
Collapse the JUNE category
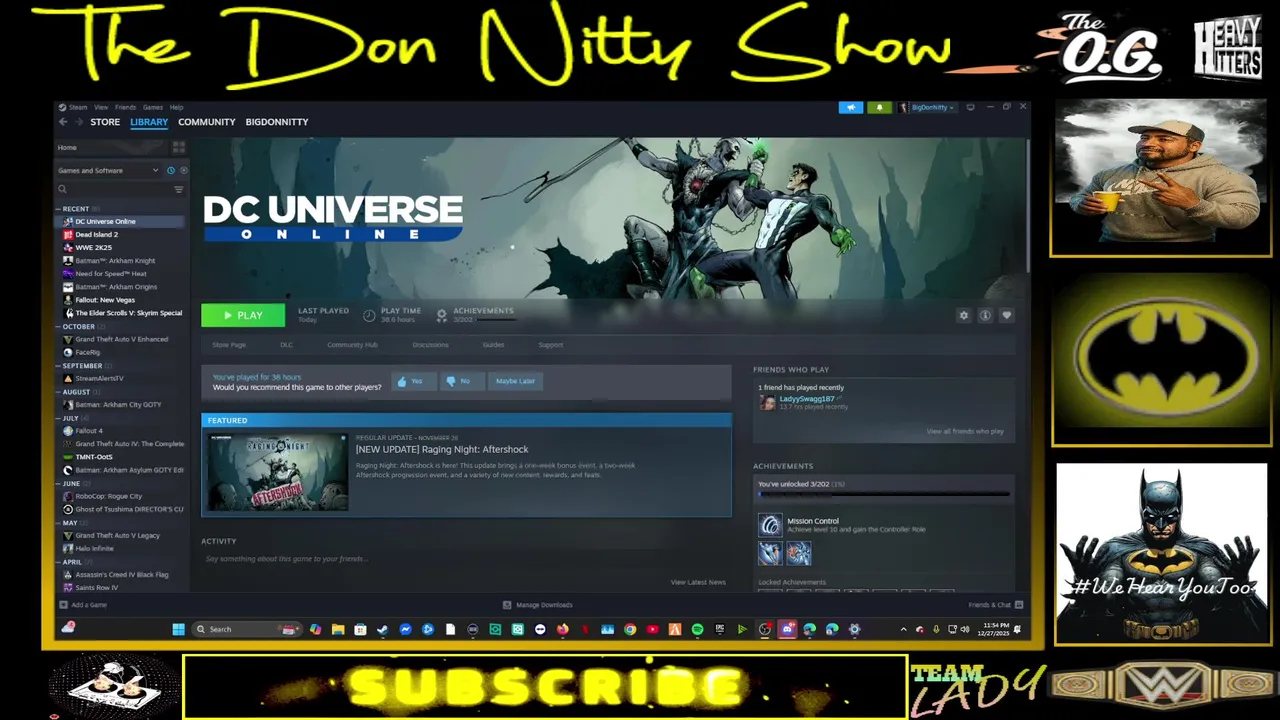coord(71,483)
